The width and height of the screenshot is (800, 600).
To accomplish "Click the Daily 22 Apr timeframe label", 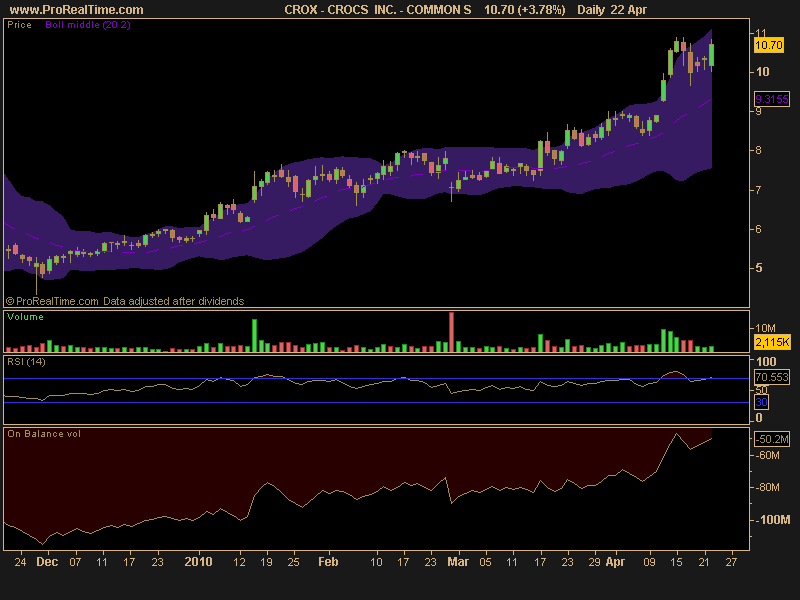I will click(612, 10).
